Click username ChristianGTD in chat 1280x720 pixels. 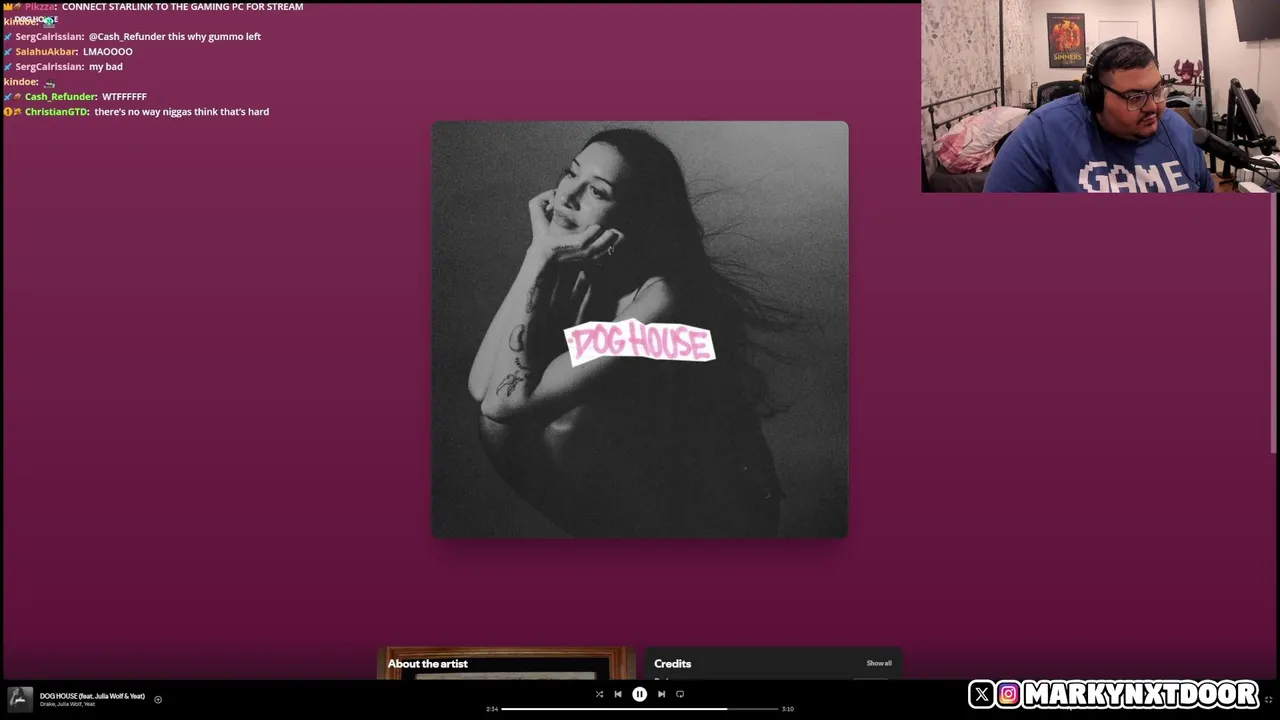coord(56,112)
